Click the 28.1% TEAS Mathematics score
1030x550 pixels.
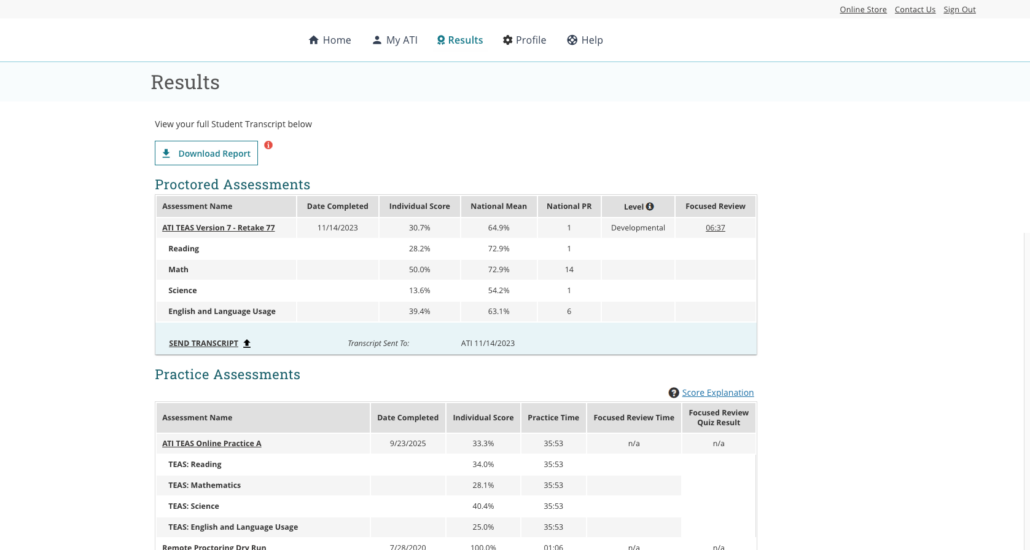[x=483, y=485]
